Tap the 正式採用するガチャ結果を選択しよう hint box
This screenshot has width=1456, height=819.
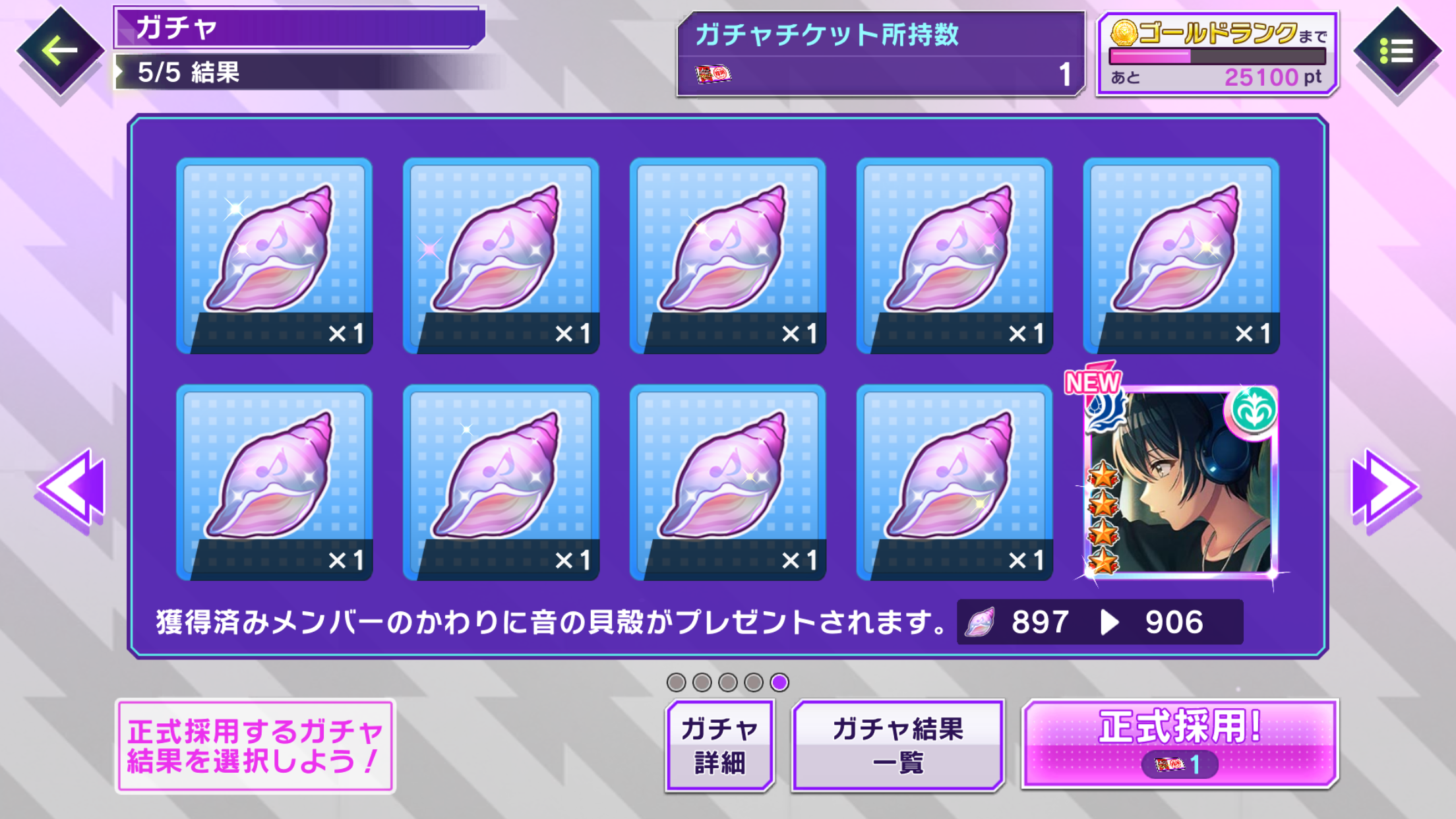click(256, 746)
